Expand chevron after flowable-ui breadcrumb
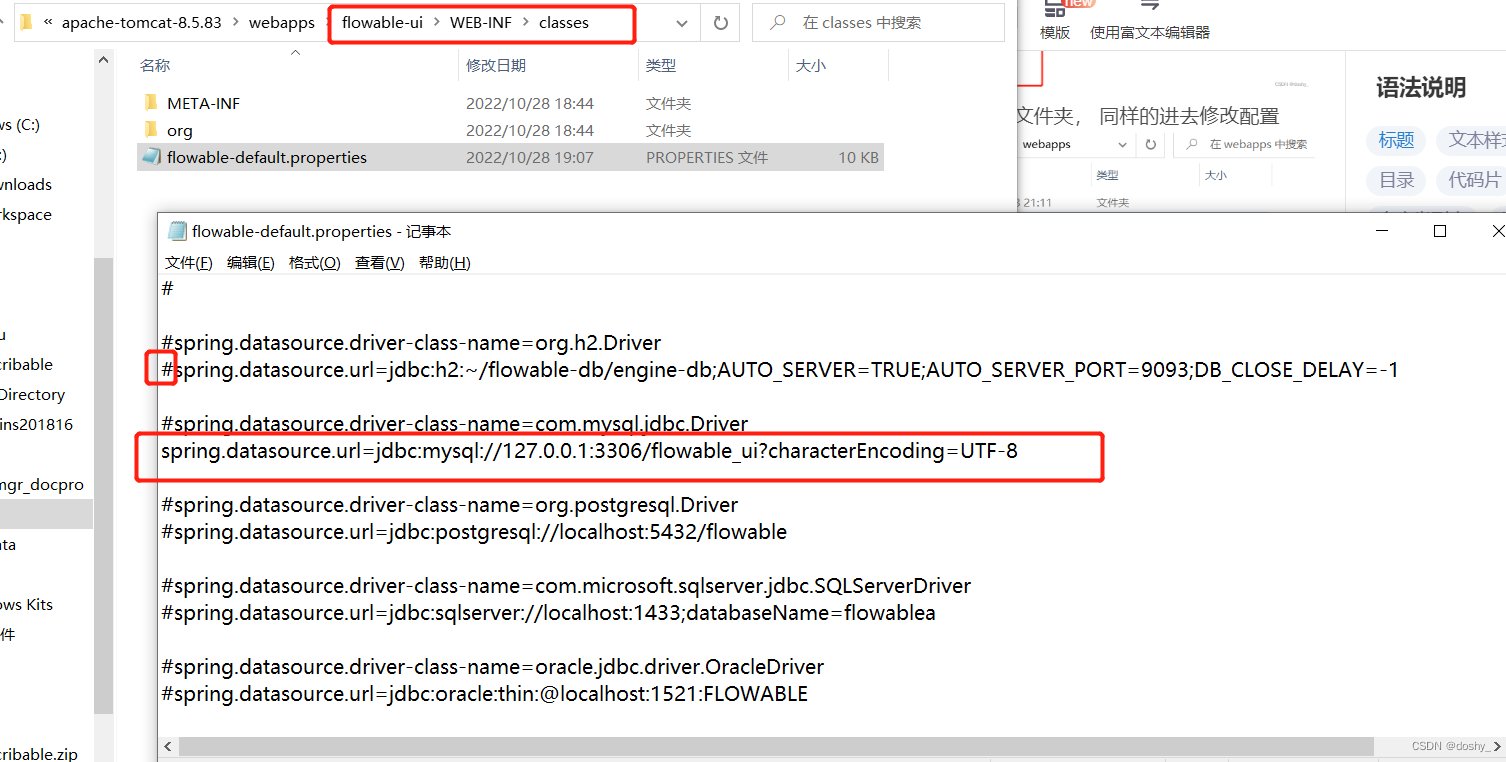 (437, 22)
